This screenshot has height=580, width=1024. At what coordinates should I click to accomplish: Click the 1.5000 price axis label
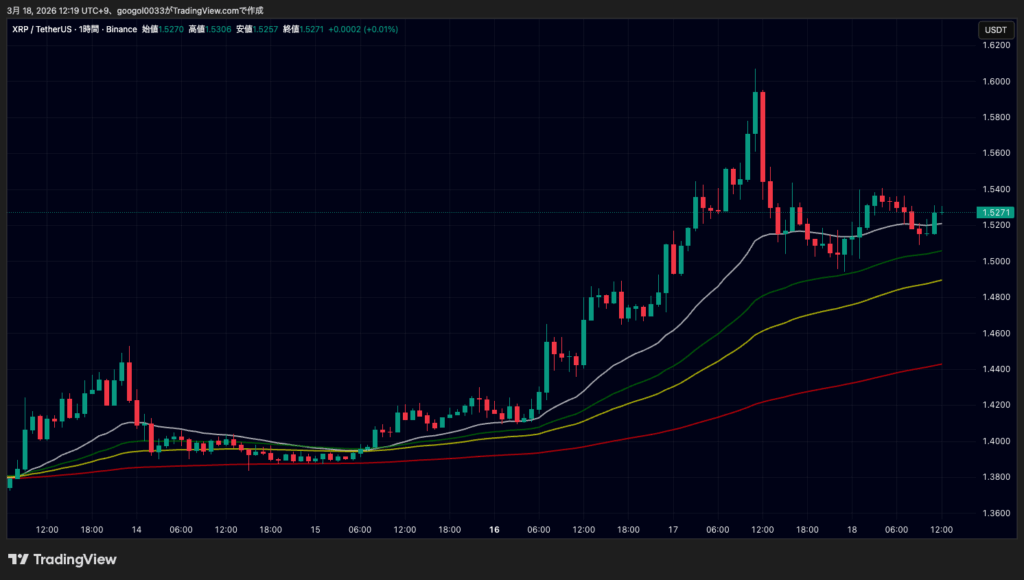pos(995,262)
